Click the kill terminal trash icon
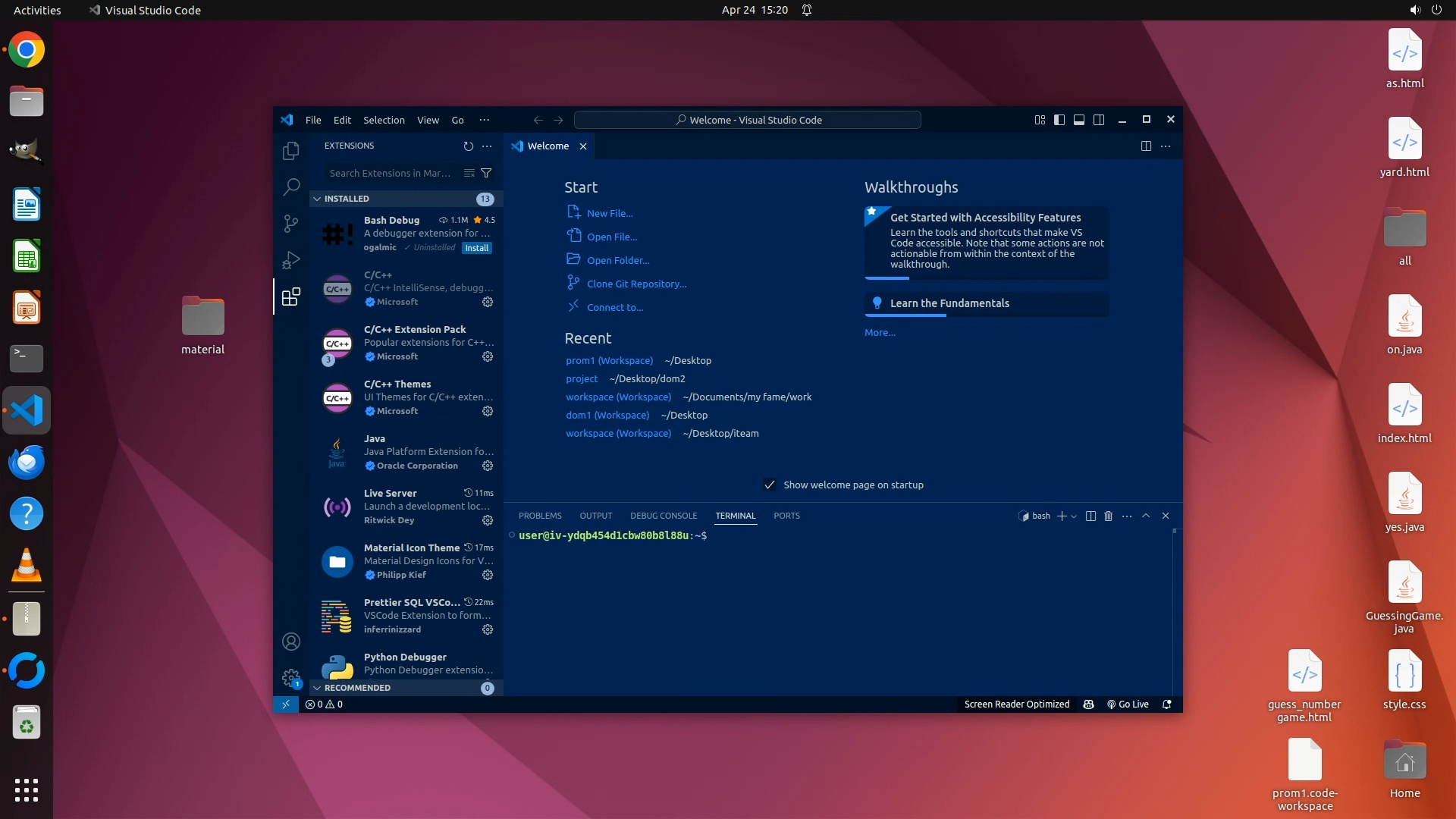Image resolution: width=1456 pixels, height=819 pixels. point(1108,516)
